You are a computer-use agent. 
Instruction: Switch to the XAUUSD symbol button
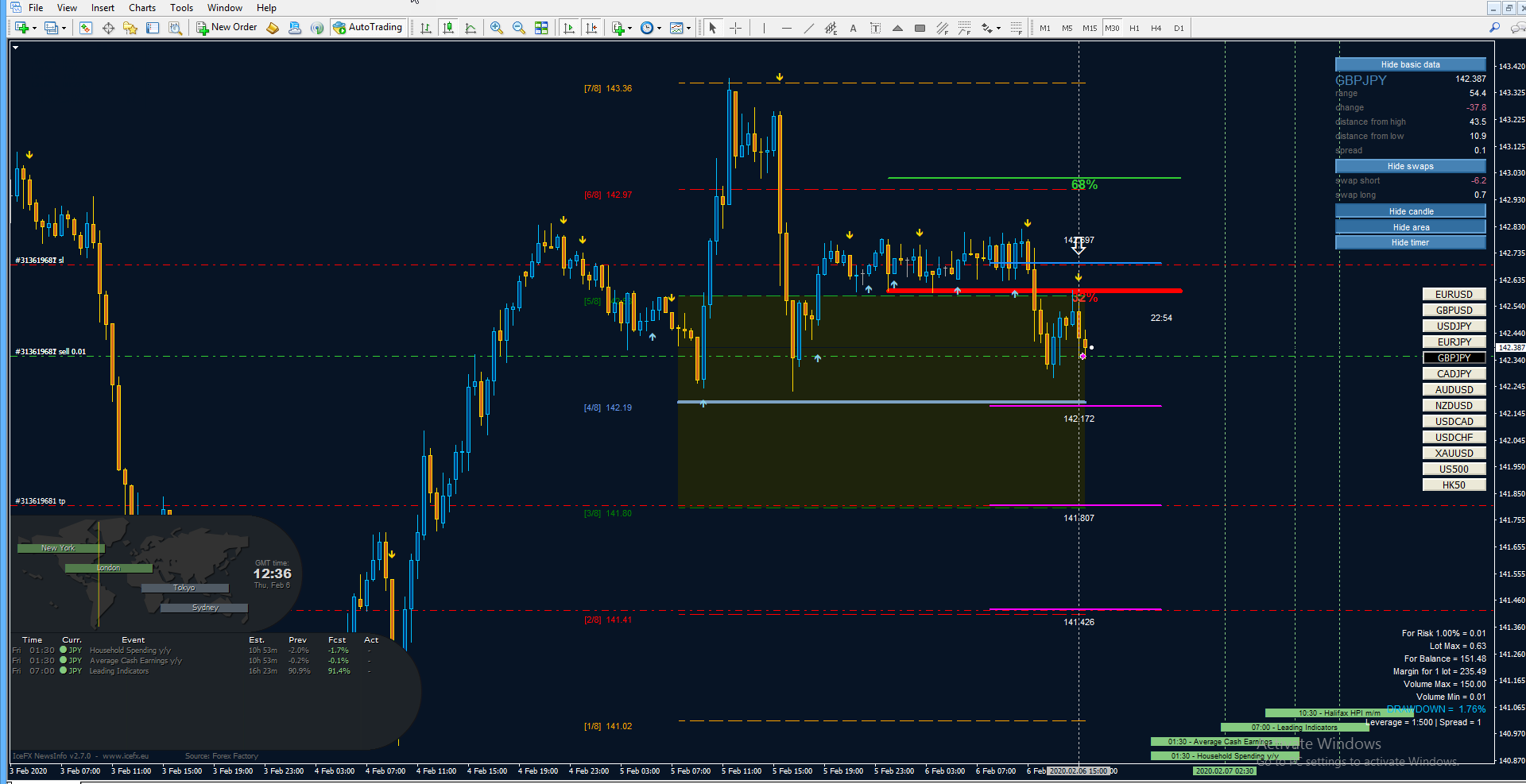click(1454, 453)
